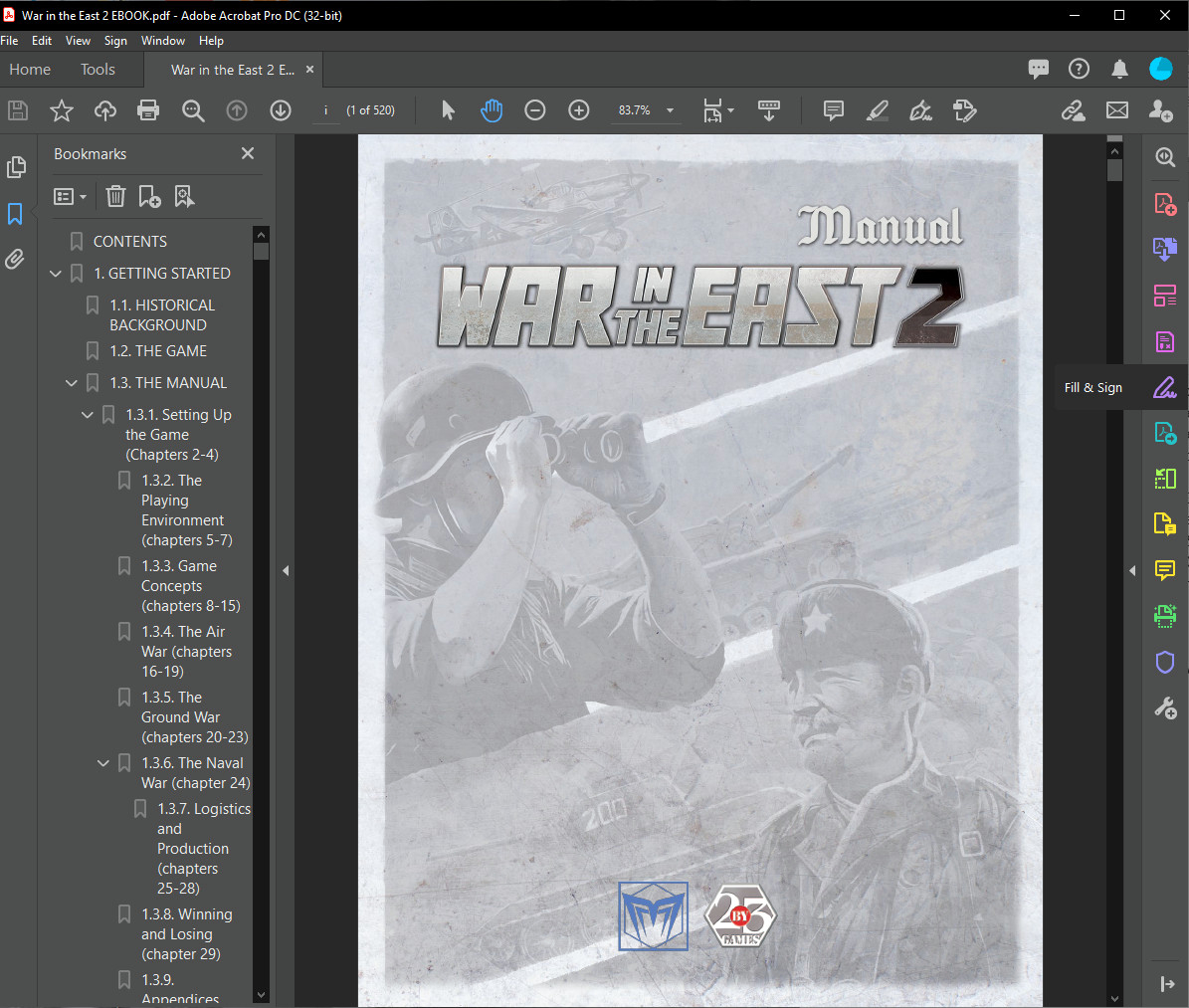Open zoom percentage dropdown
This screenshot has width=1189, height=1008.
pyautogui.click(x=670, y=110)
